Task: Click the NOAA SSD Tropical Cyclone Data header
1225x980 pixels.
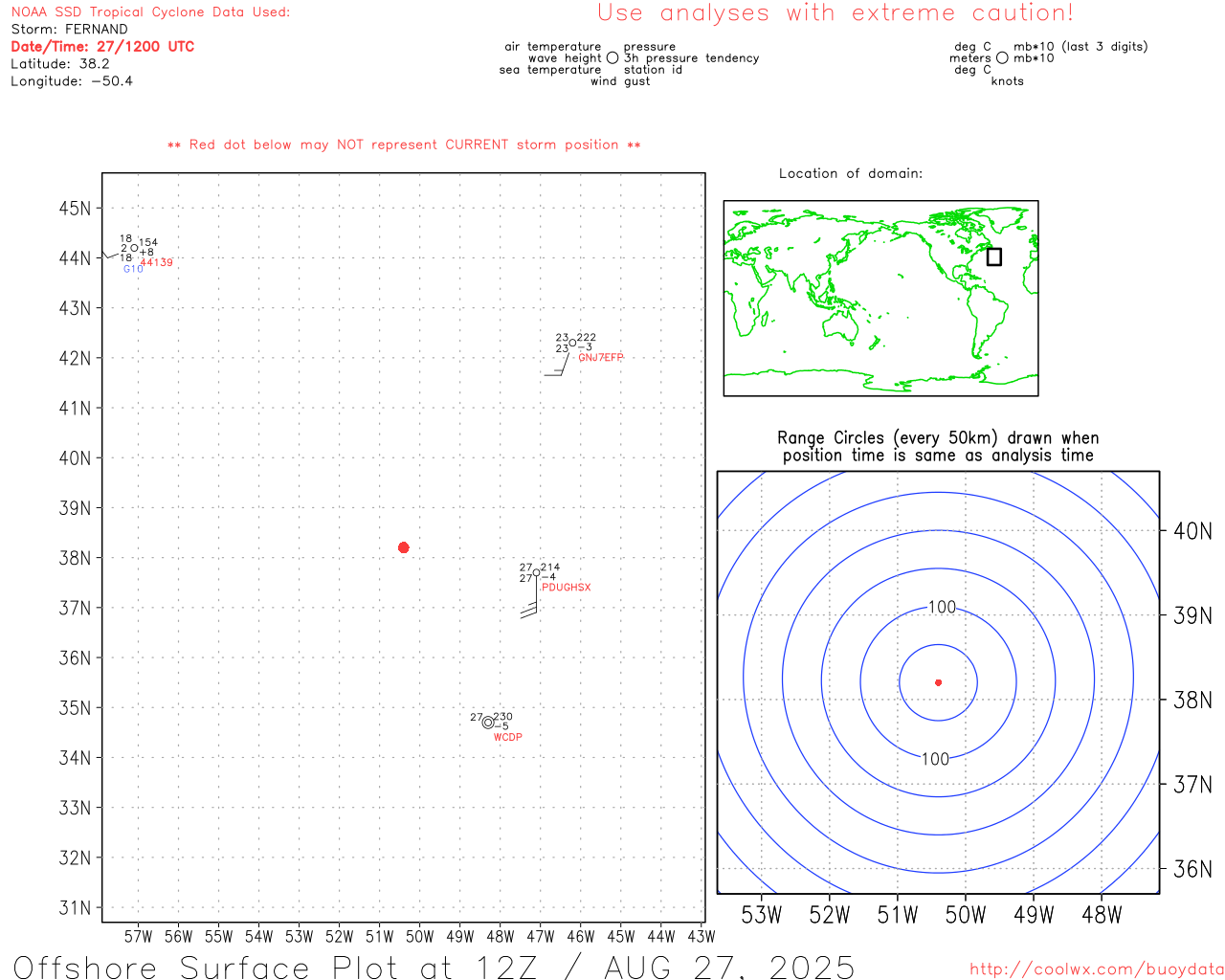Action: (150, 11)
